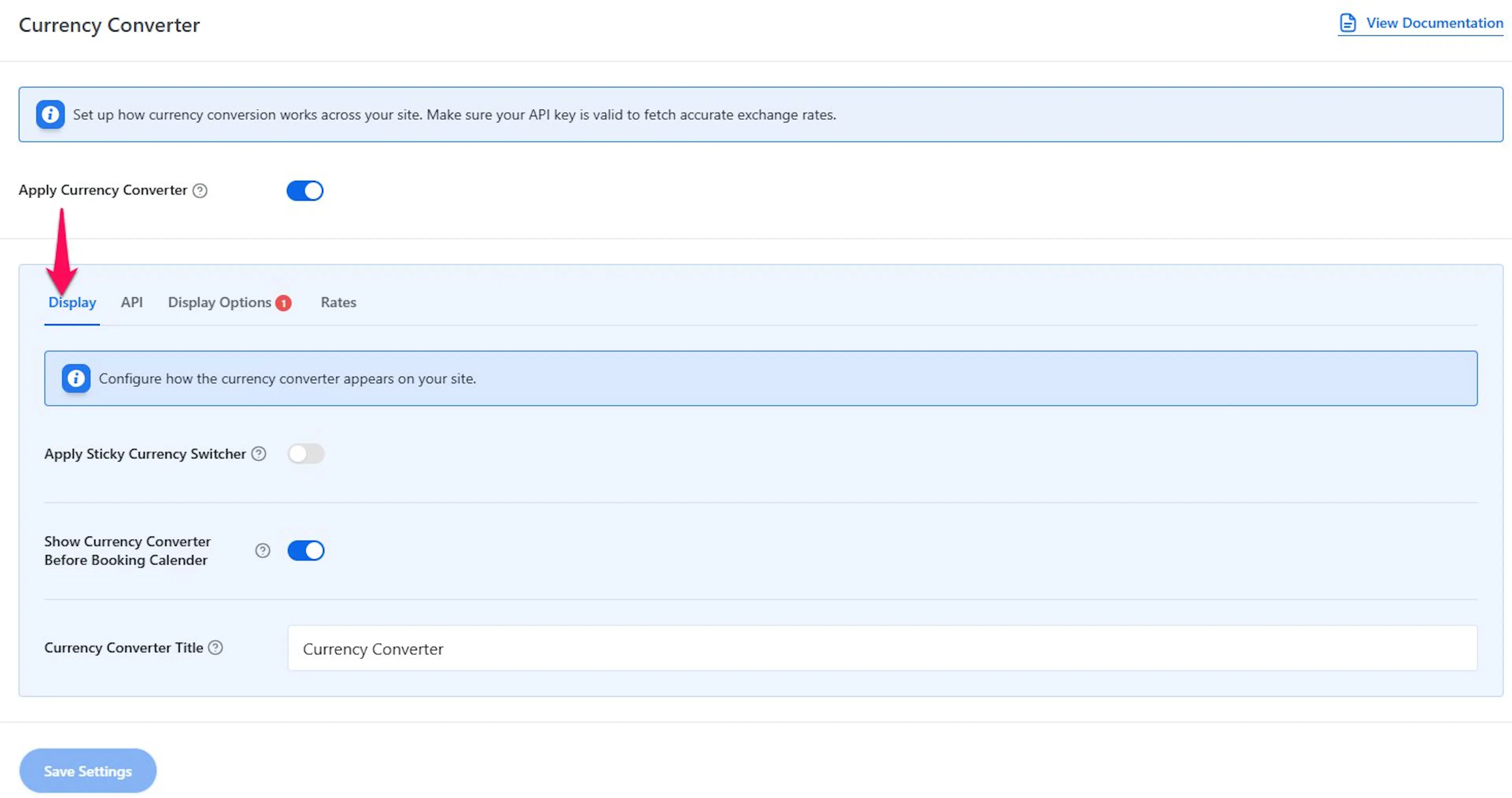Click the red notification badge on Display Options

283,303
